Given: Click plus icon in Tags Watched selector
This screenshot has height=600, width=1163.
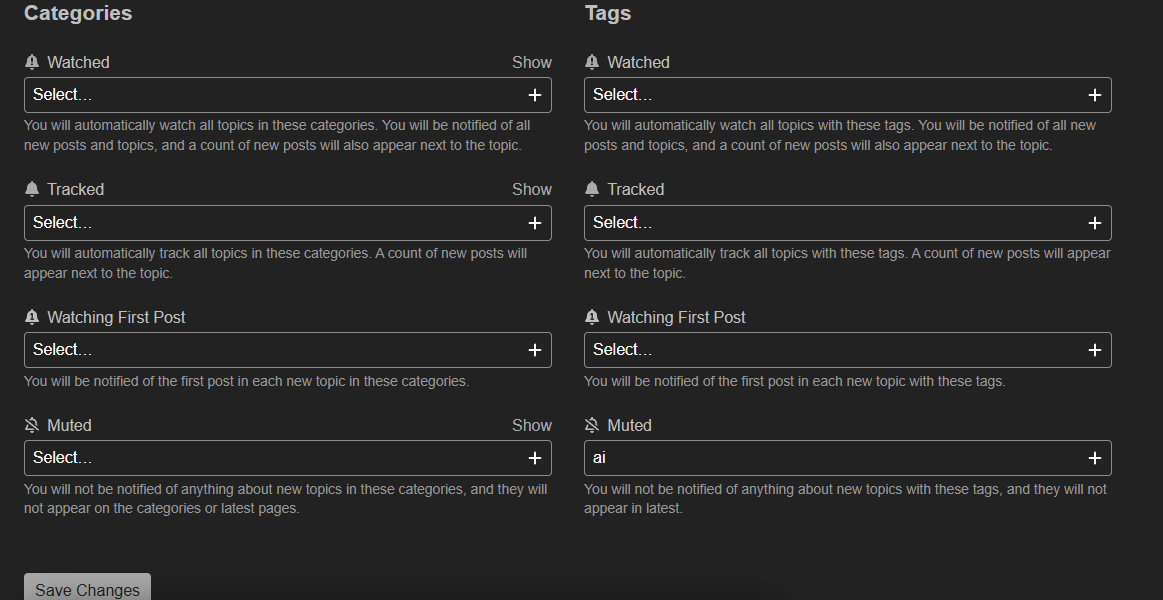Looking at the screenshot, I should tap(1095, 95).
